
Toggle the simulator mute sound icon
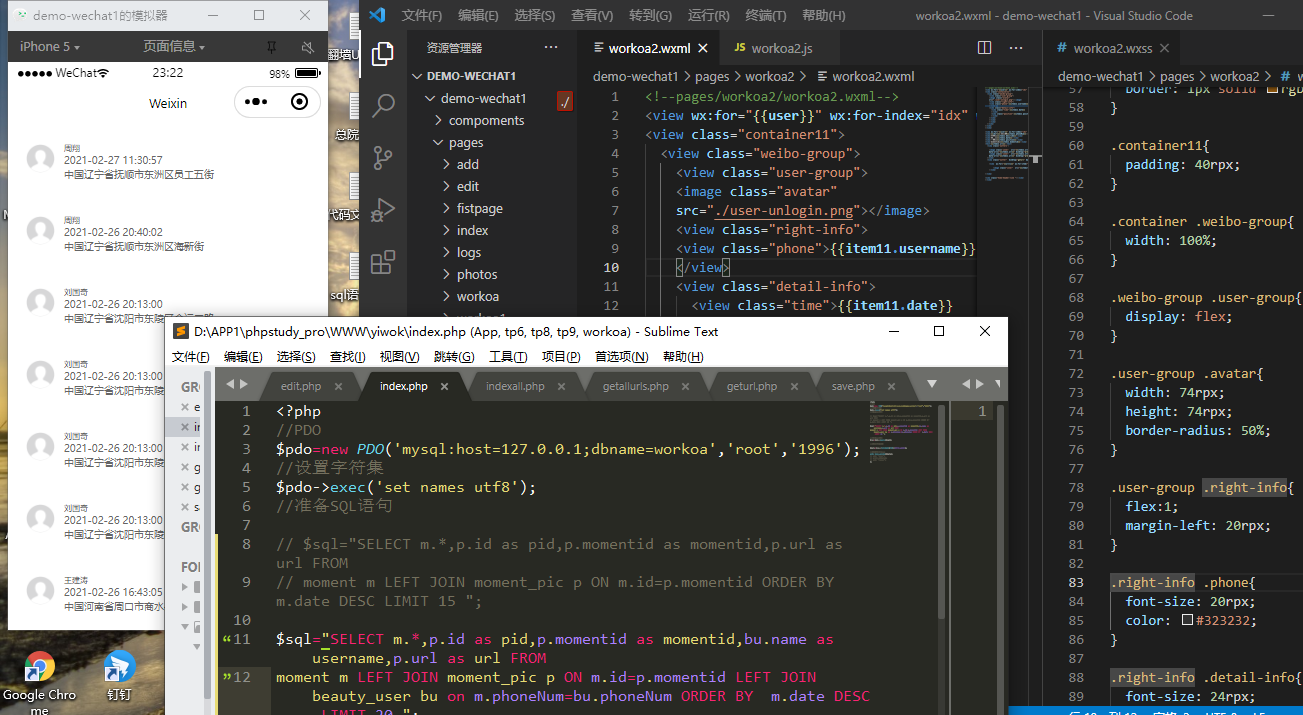point(307,47)
